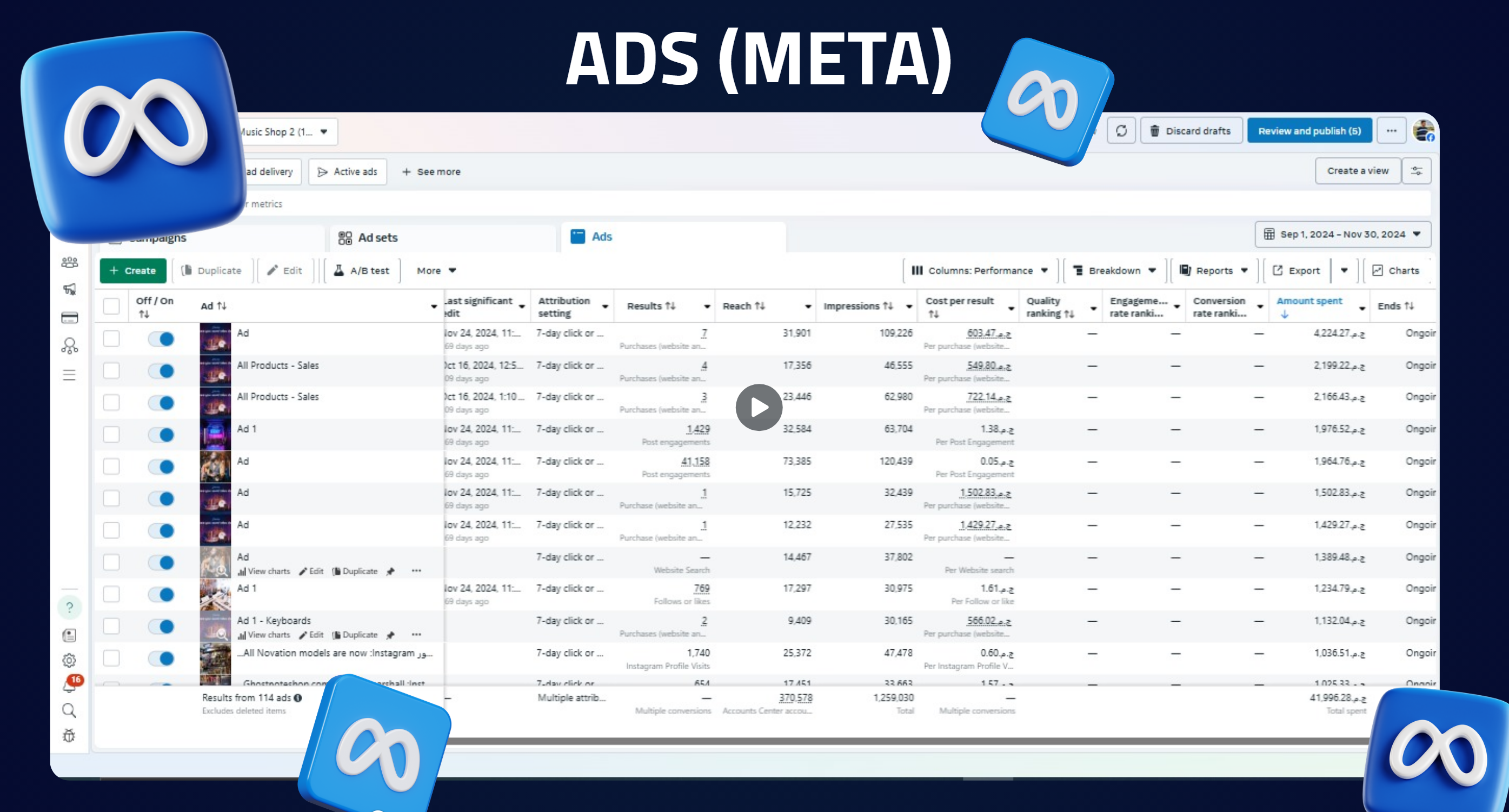Click the search magnifier in the sidebar
Screen dimensions: 1509x812
tap(70, 711)
